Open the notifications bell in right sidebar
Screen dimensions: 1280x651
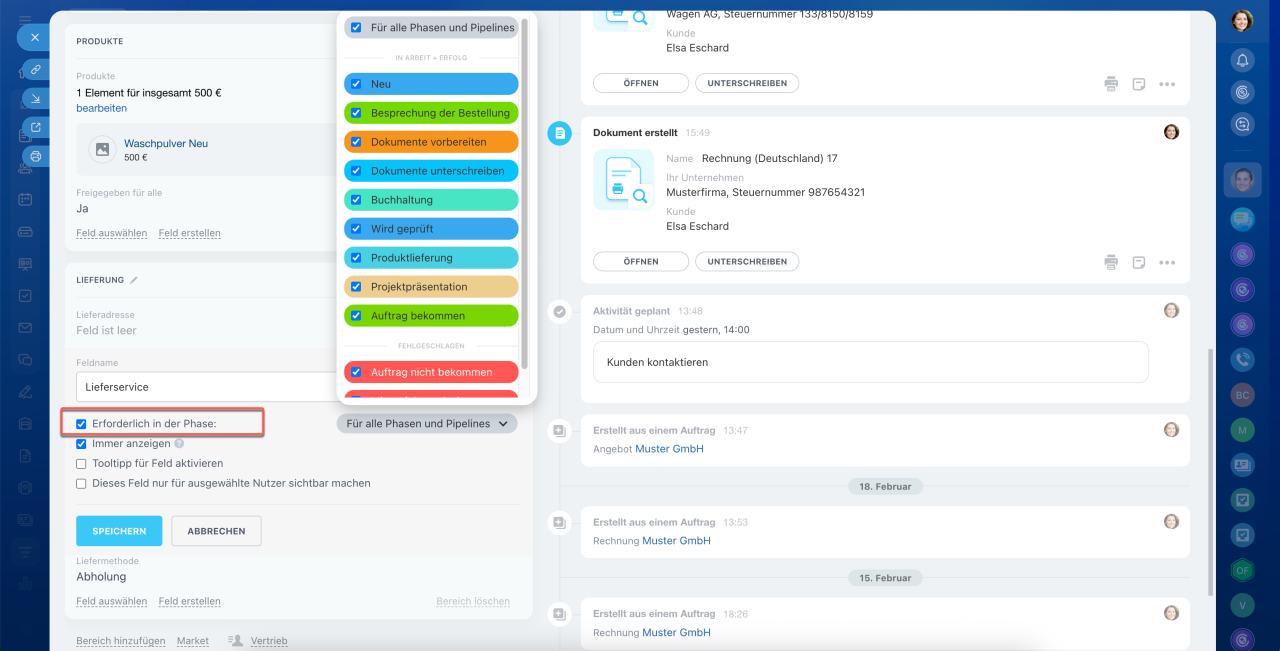coord(1242,61)
